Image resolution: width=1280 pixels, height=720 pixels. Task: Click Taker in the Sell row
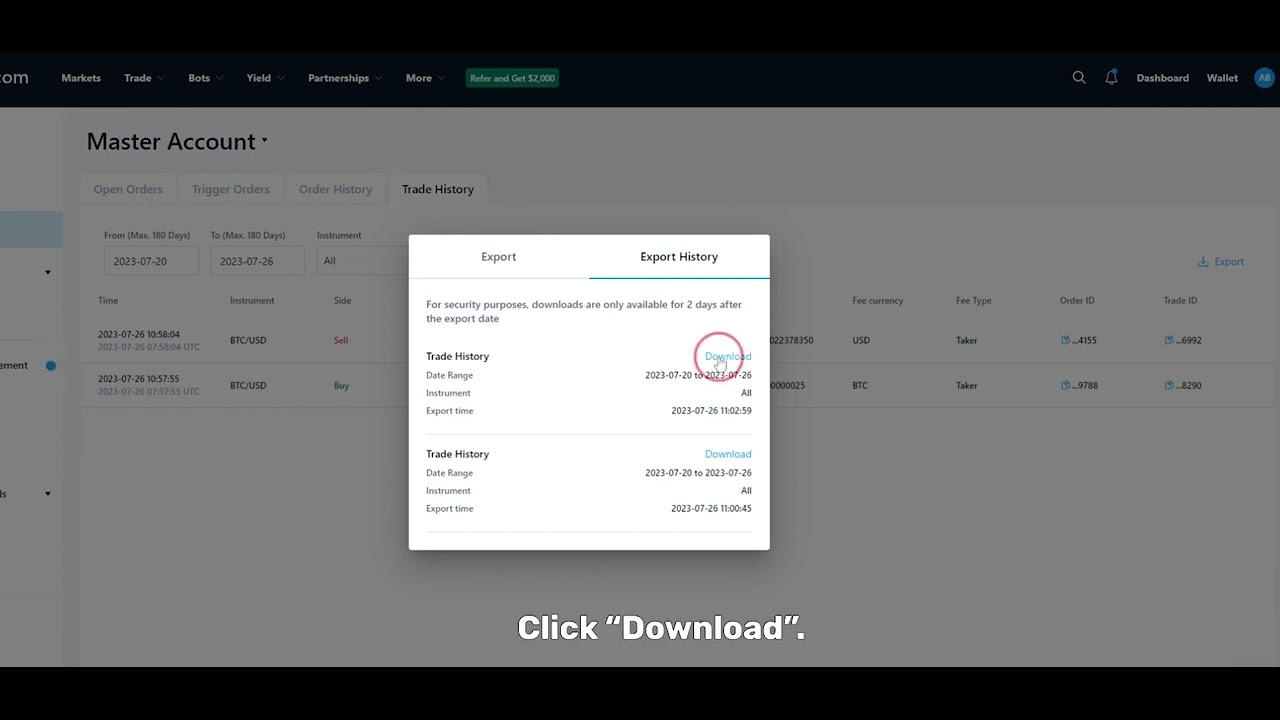point(967,340)
